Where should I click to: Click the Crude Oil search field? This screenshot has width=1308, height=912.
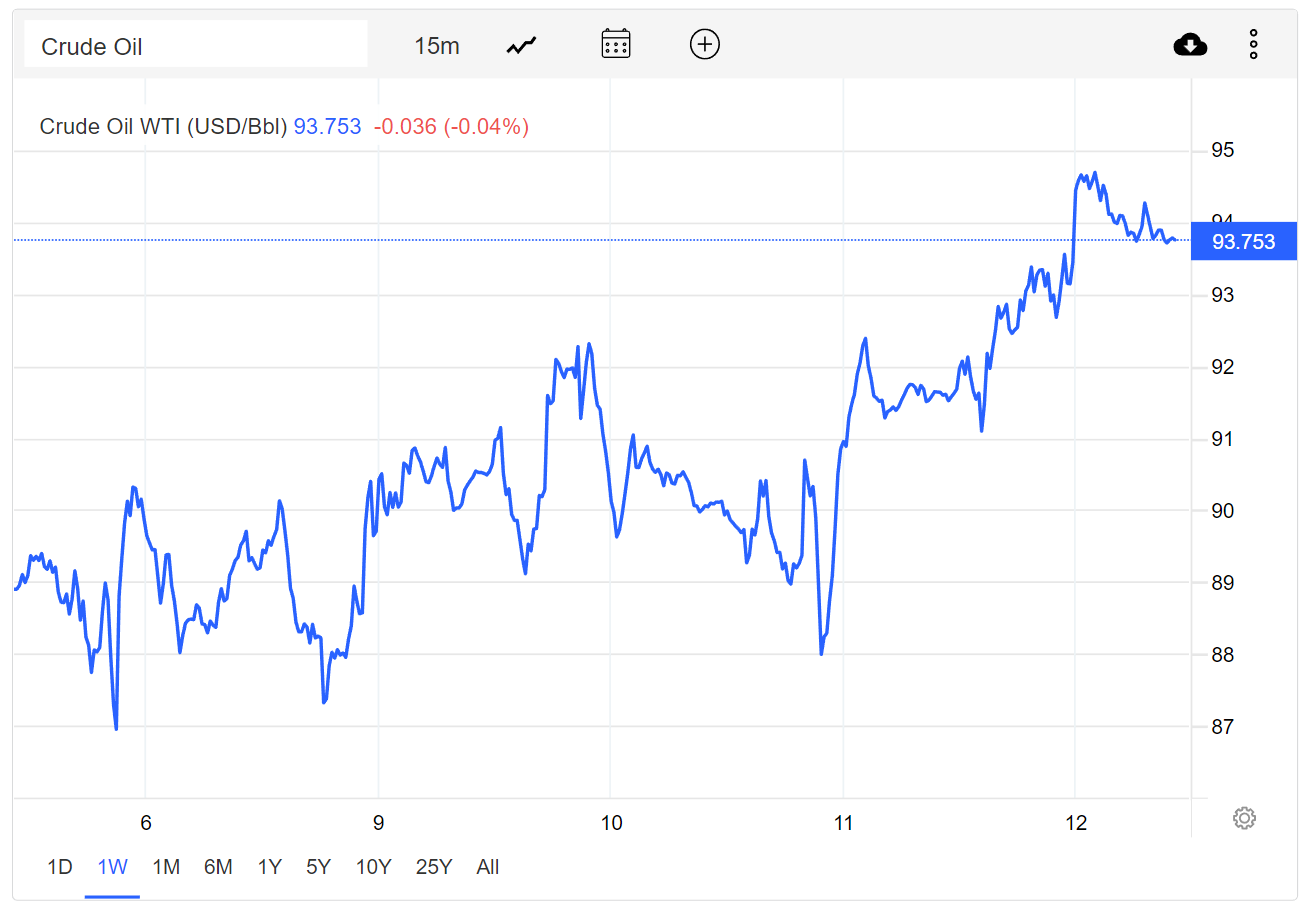(x=196, y=46)
